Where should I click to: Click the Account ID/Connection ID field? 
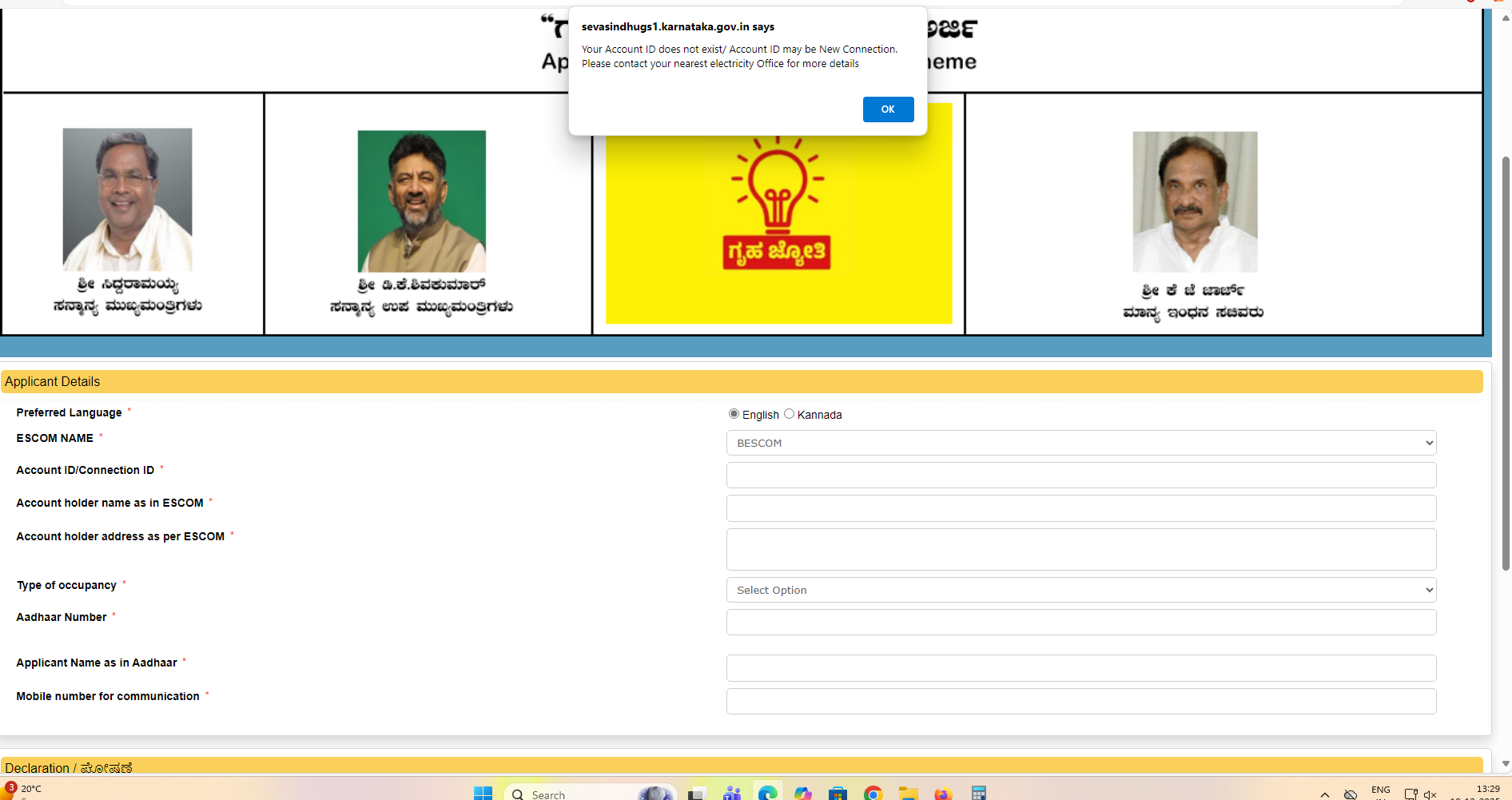tap(1080, 476)
